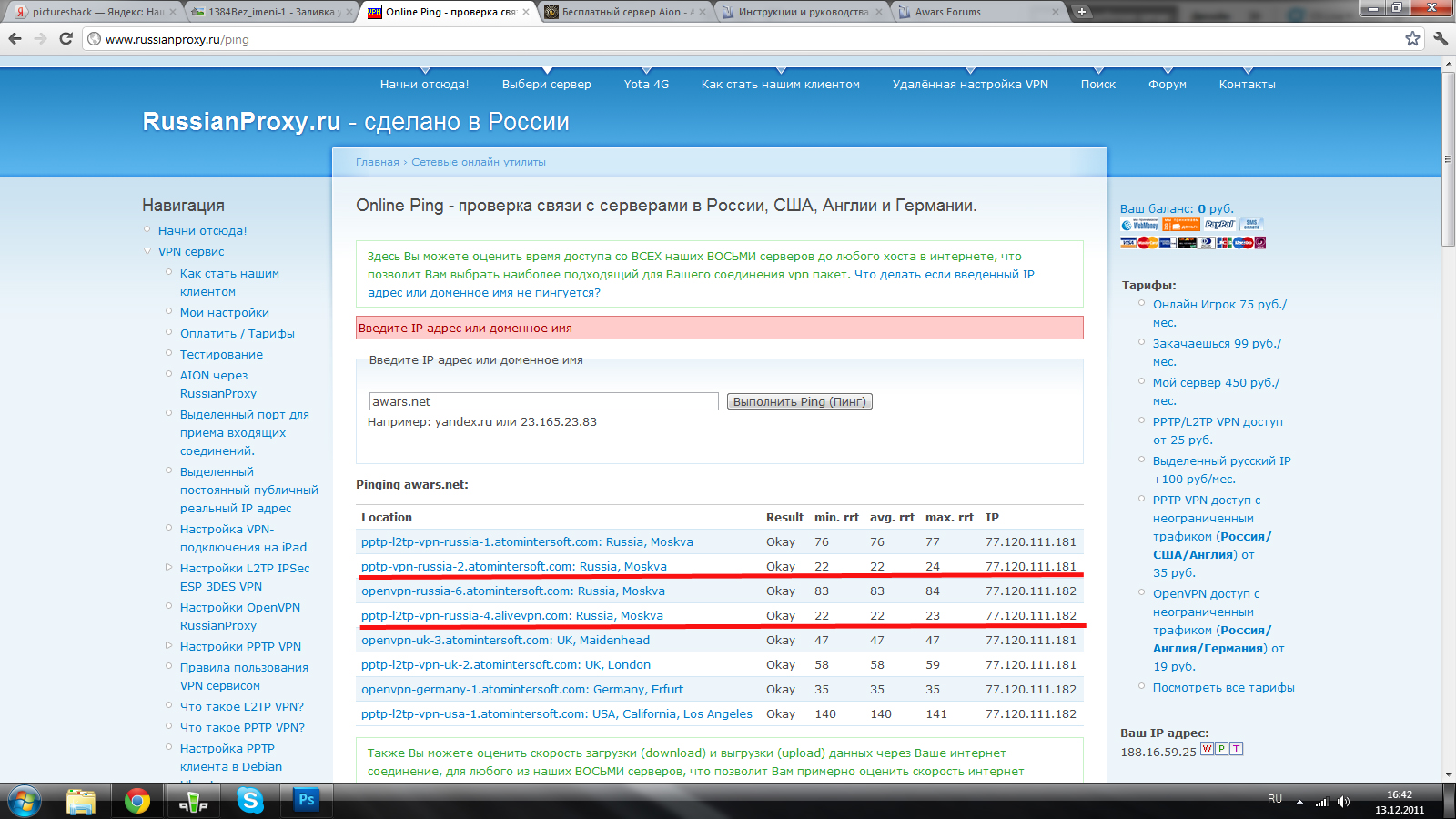The height and width of the screenshot is (819, 1456).
Task: Open Что такое L2TP VPN? link
Action: click(242, 706)
